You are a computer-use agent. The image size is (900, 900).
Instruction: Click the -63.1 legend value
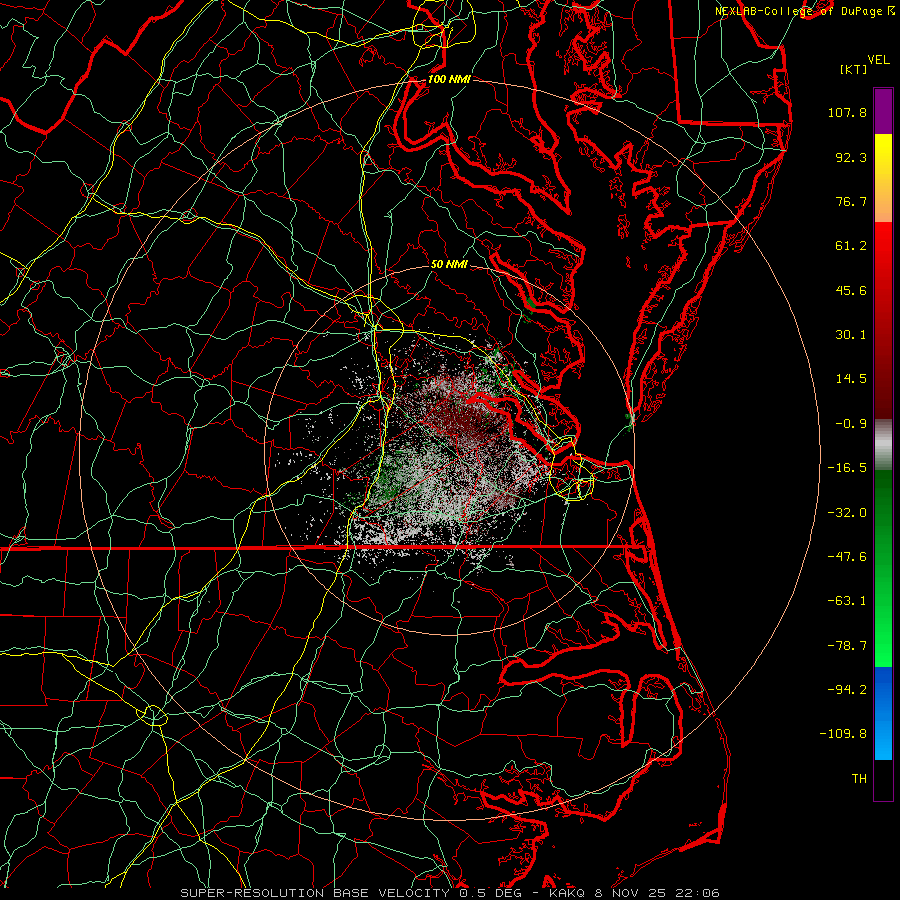847,601
